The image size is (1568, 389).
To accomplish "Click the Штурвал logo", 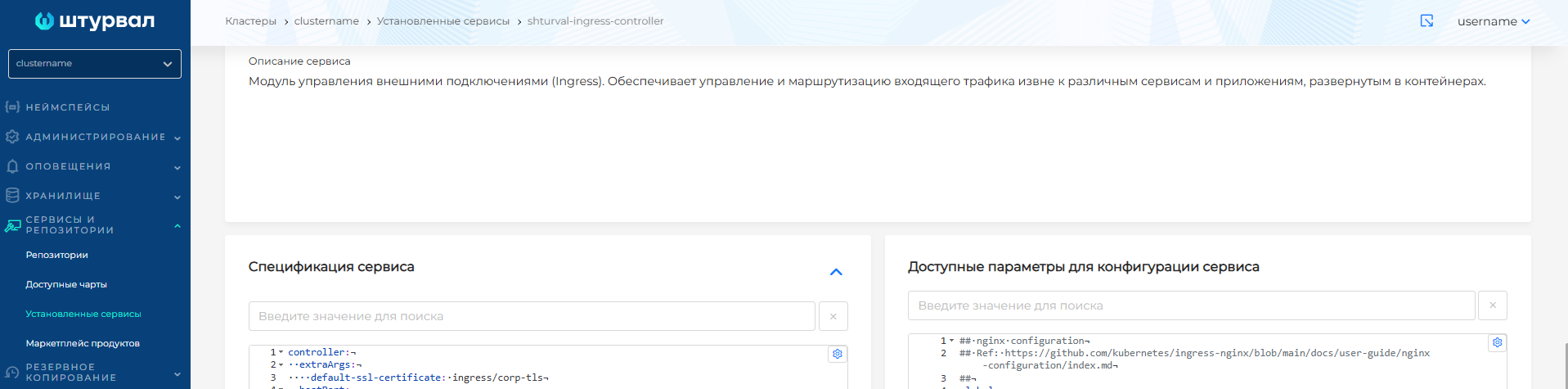I will pos(95,21).
